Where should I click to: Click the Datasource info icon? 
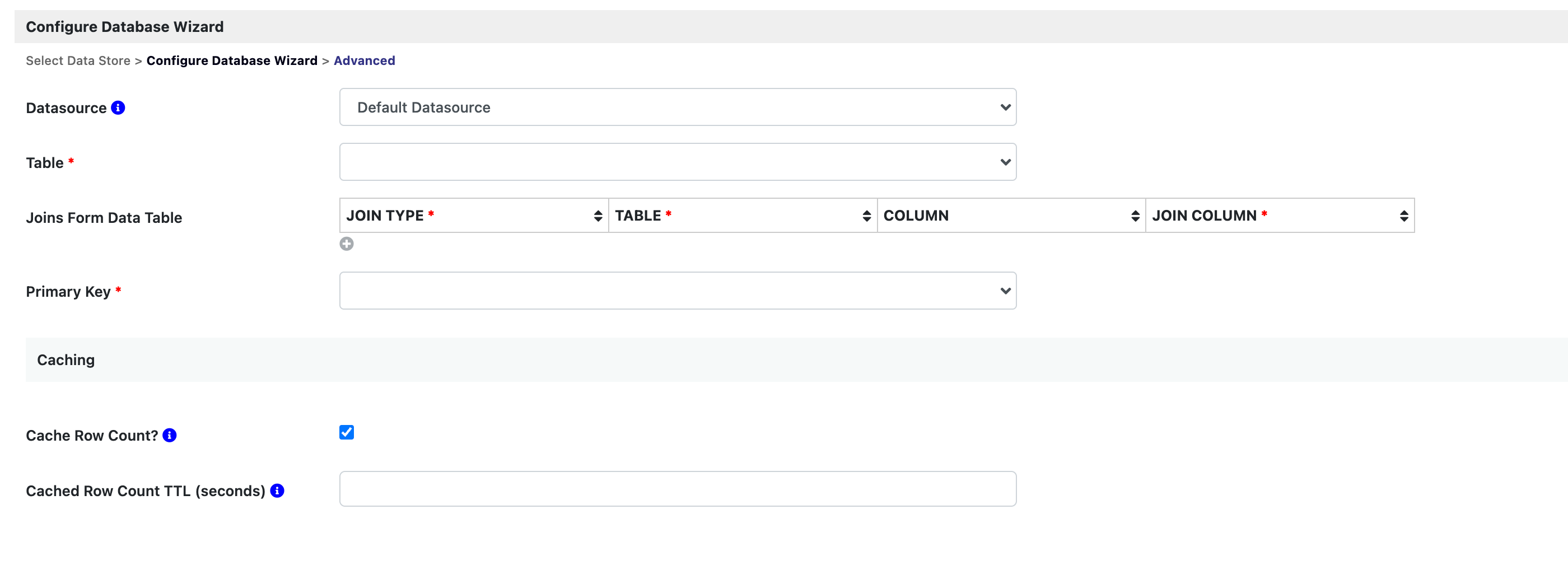[x=118, y=108]
